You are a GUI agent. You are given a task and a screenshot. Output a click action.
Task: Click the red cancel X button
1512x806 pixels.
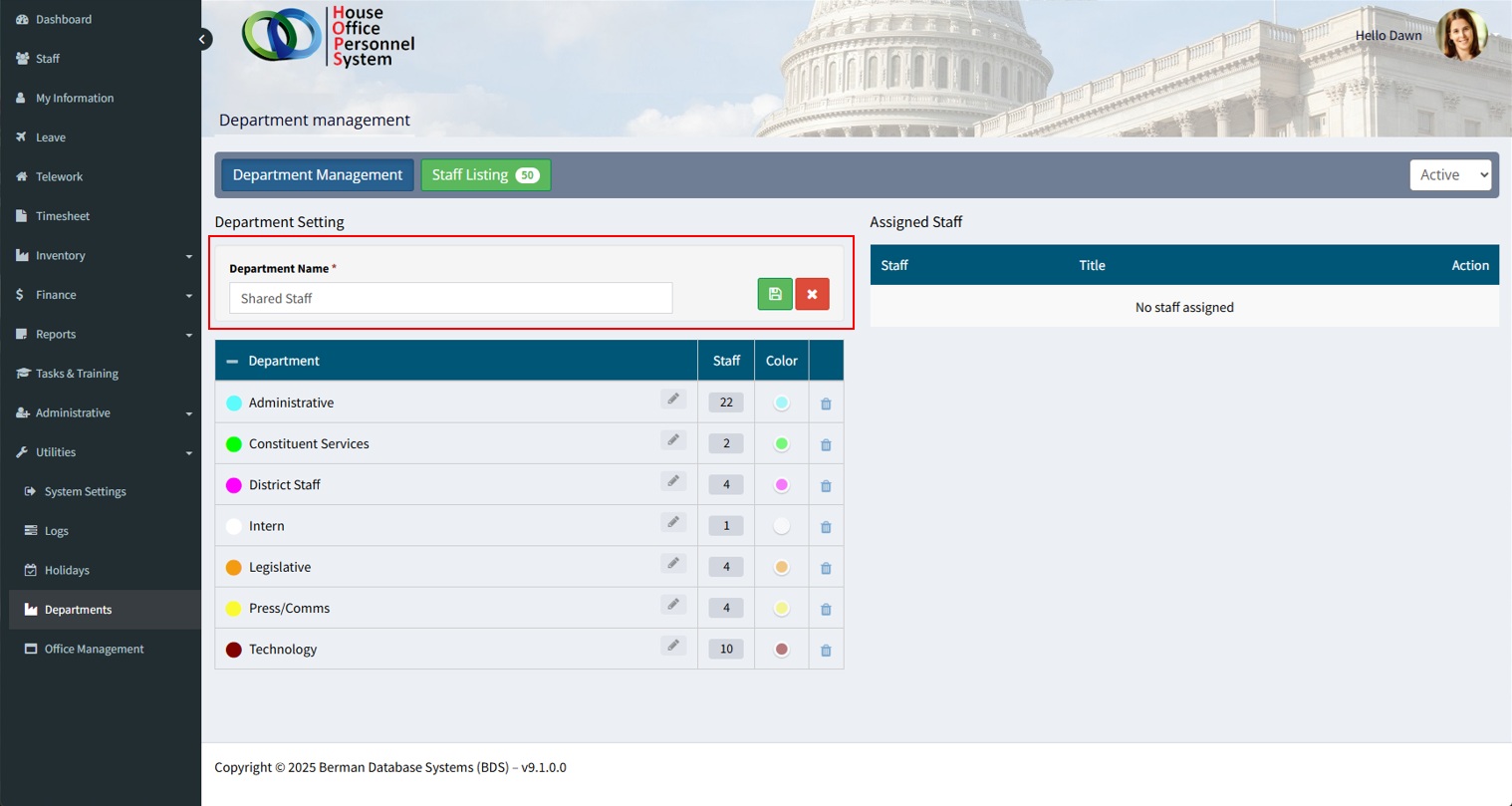pos(812,295)
